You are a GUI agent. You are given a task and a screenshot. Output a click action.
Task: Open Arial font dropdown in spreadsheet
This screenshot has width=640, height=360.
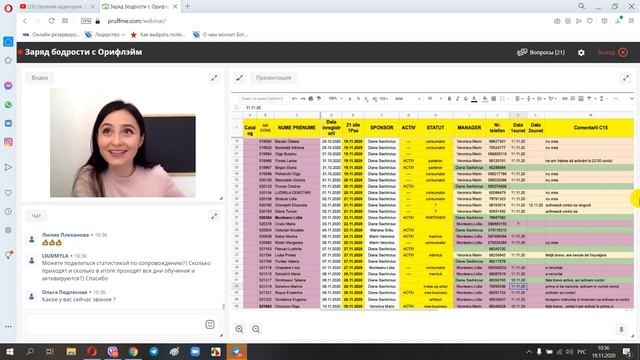click(408, 99)
